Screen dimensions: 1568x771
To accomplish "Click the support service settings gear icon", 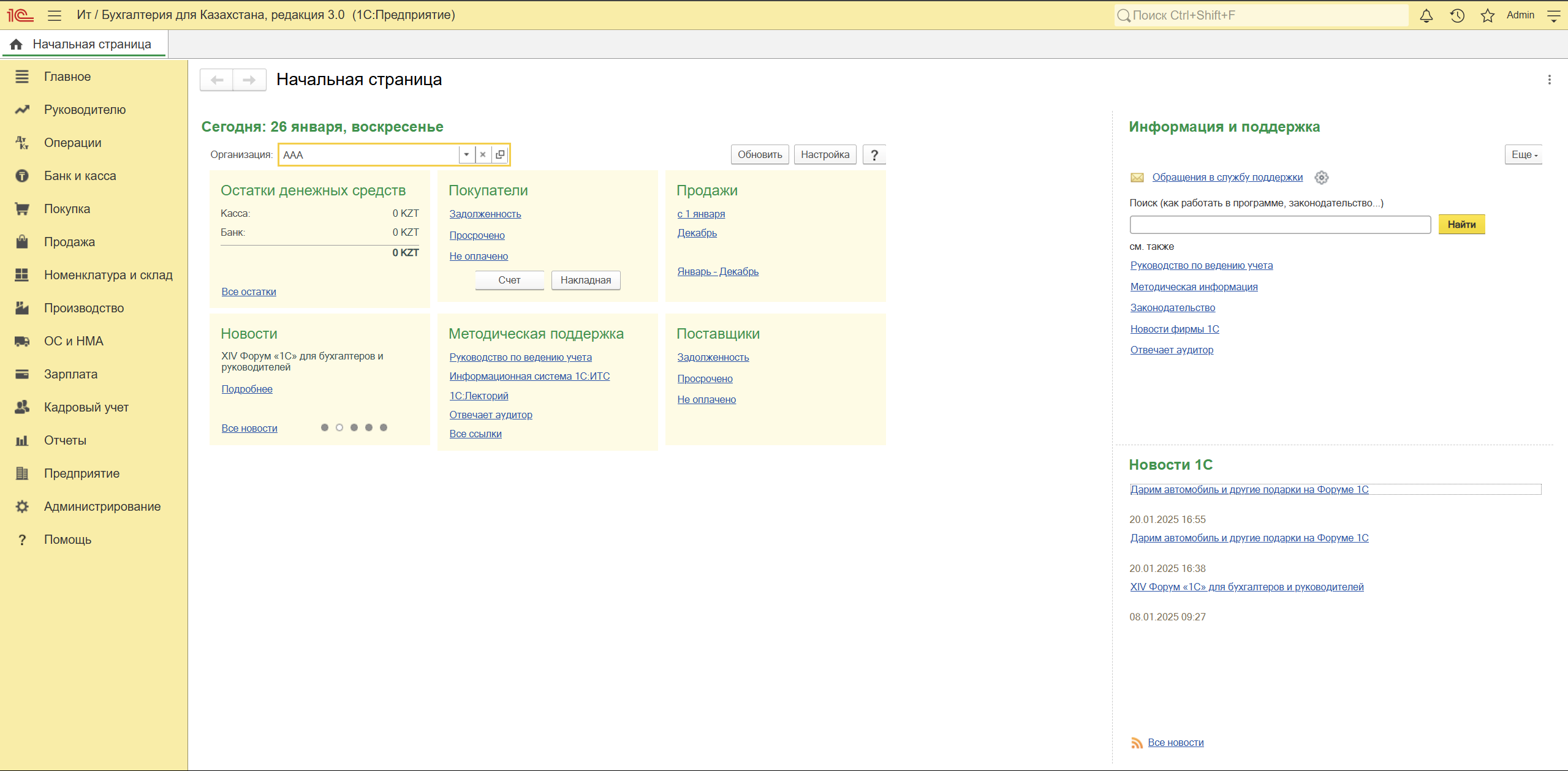I will coord(1322,178).
